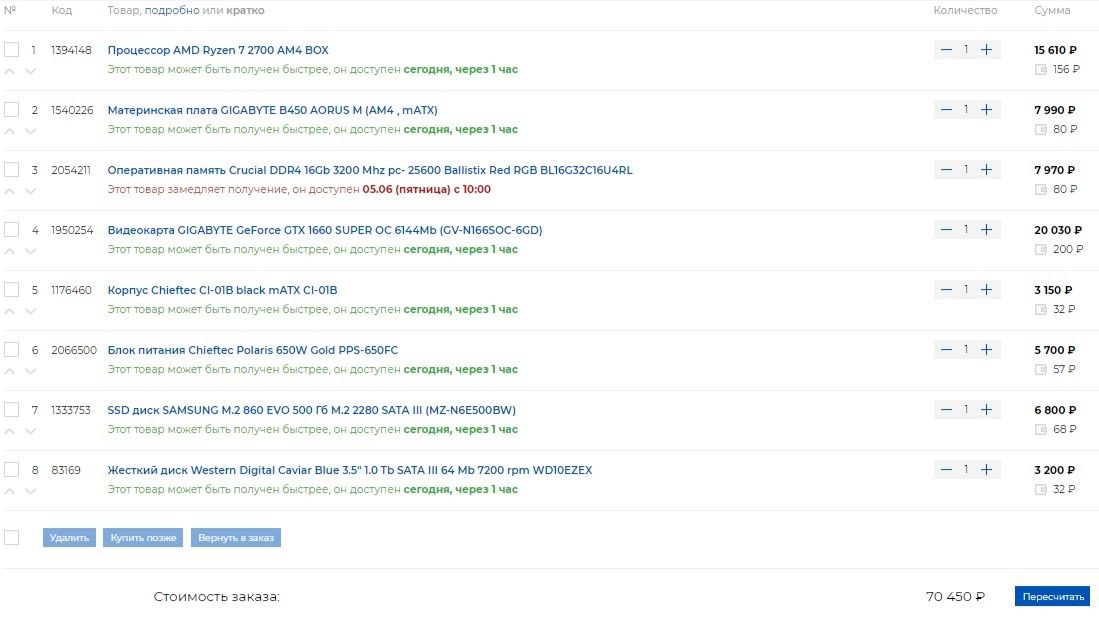Viewport: 1099px width, 618px height.
Task: Increase quantity of Crucial DDR4 16Gb memory
Action: (986, 170)
